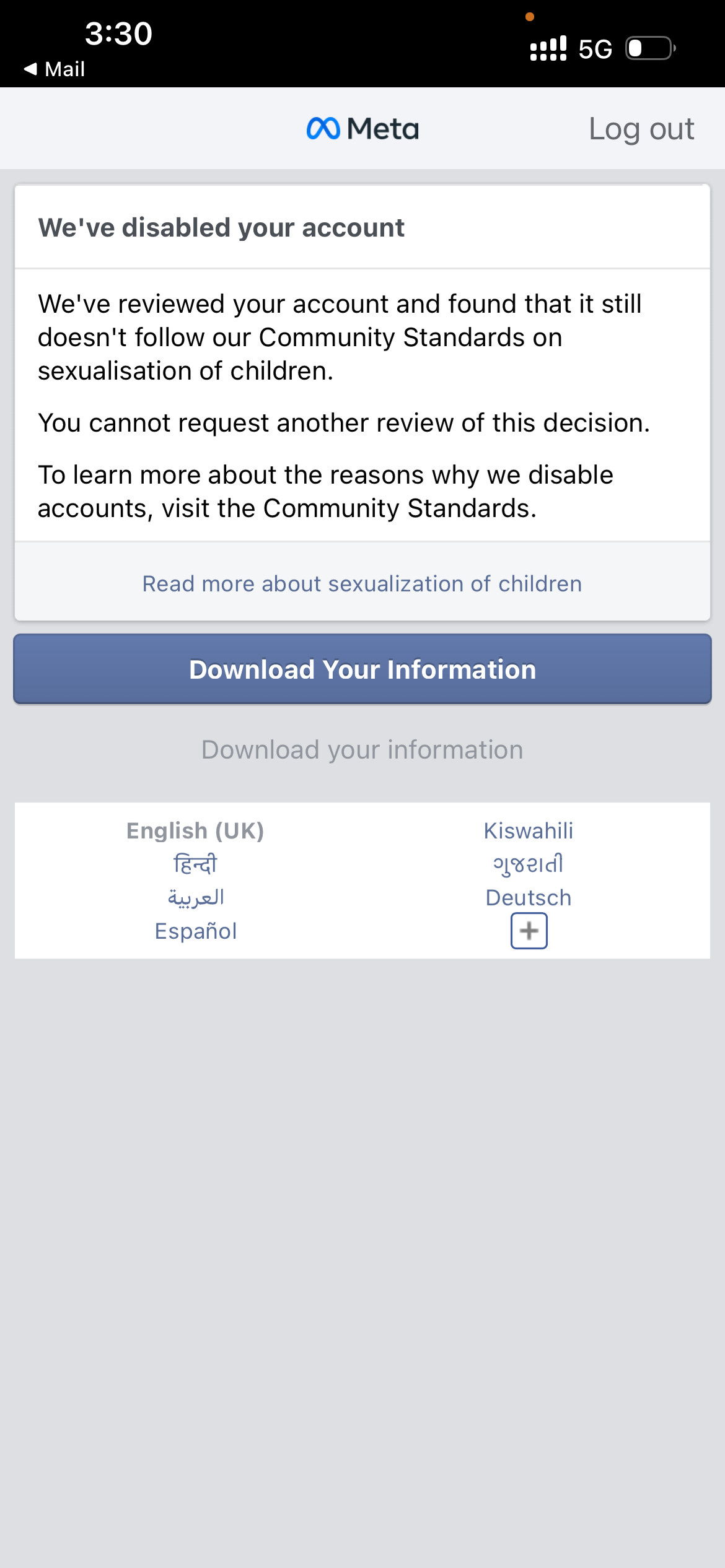
Task: Tap the battery indicator icon
Action: click(x=650, y=48)
